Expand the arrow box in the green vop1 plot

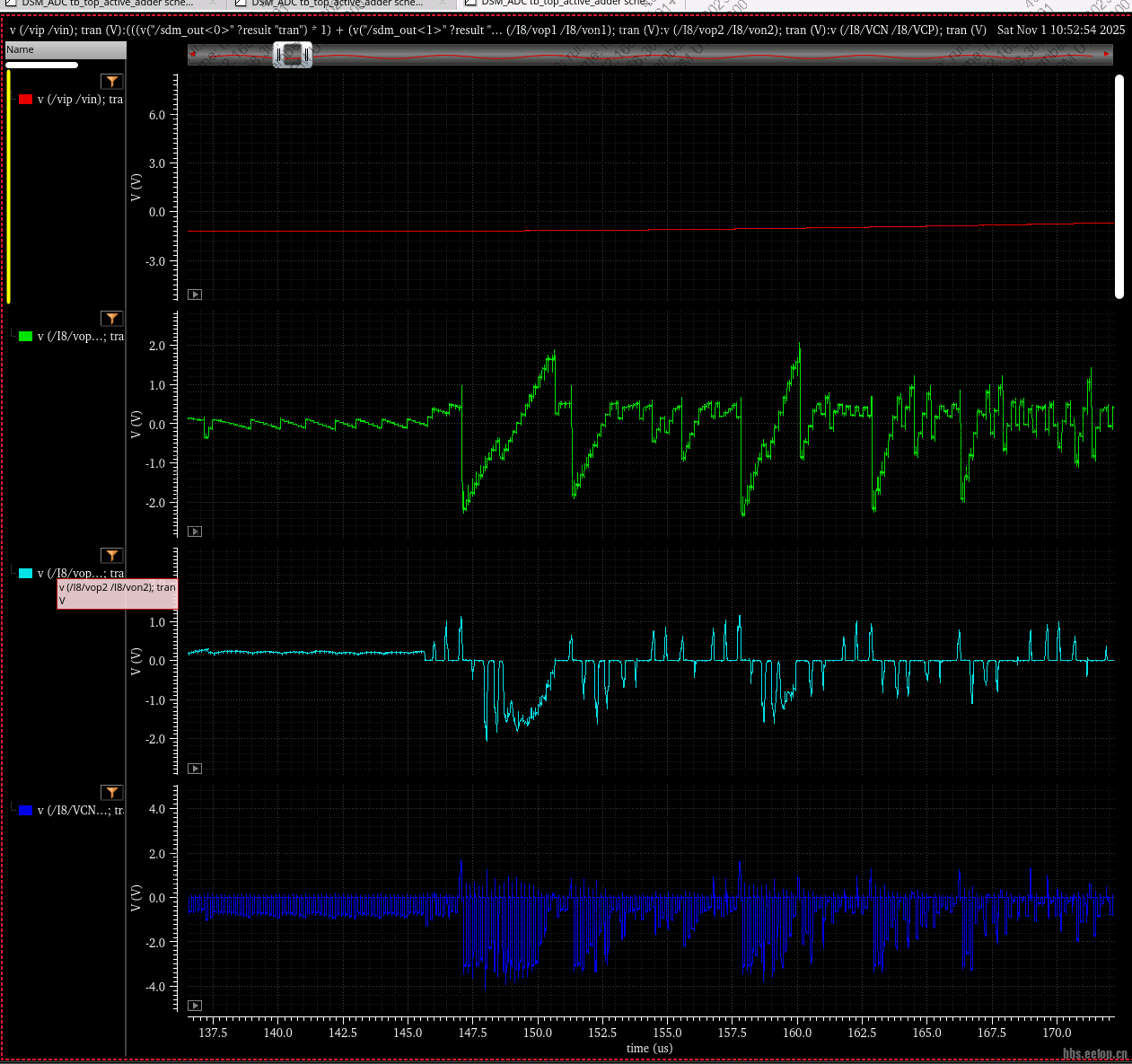click(x=195, y=532)
